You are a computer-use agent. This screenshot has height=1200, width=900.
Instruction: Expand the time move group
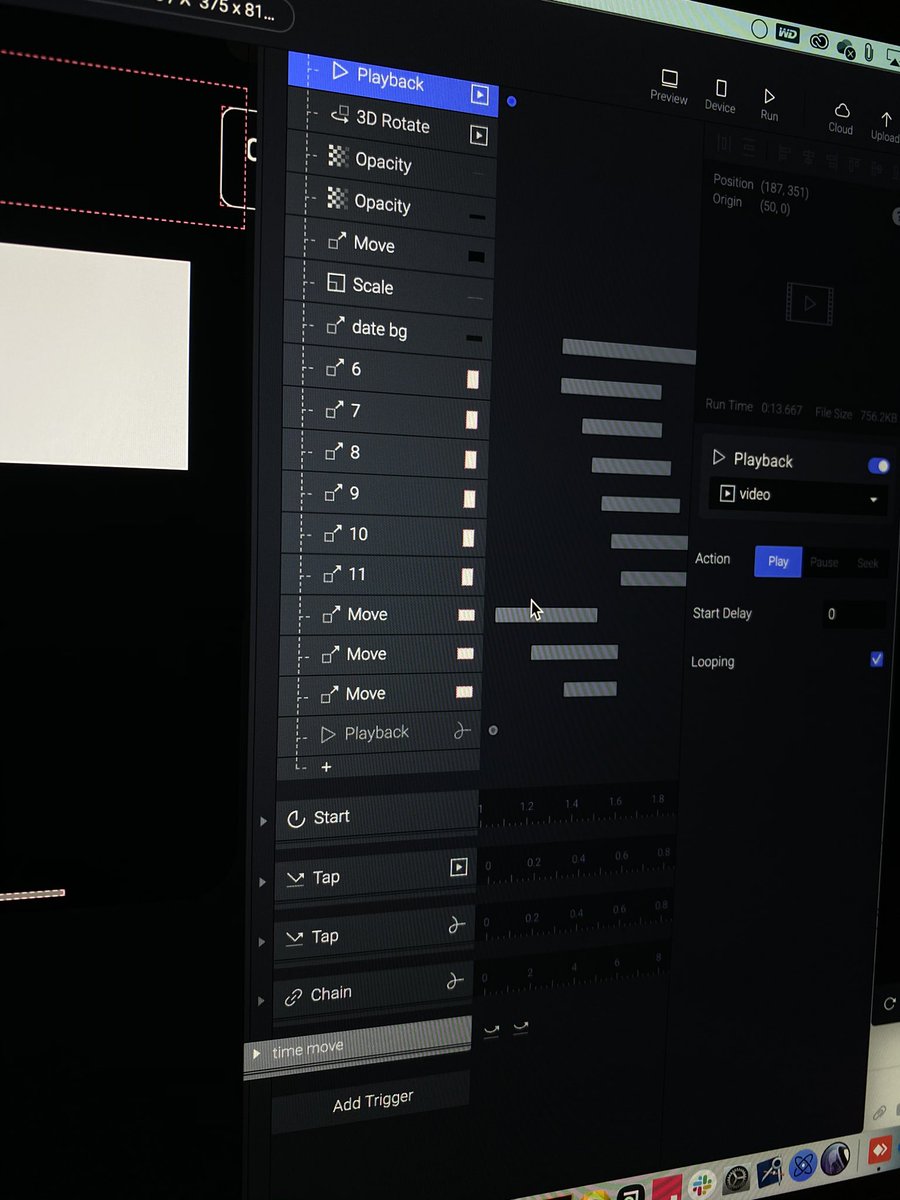point(257,1053)
